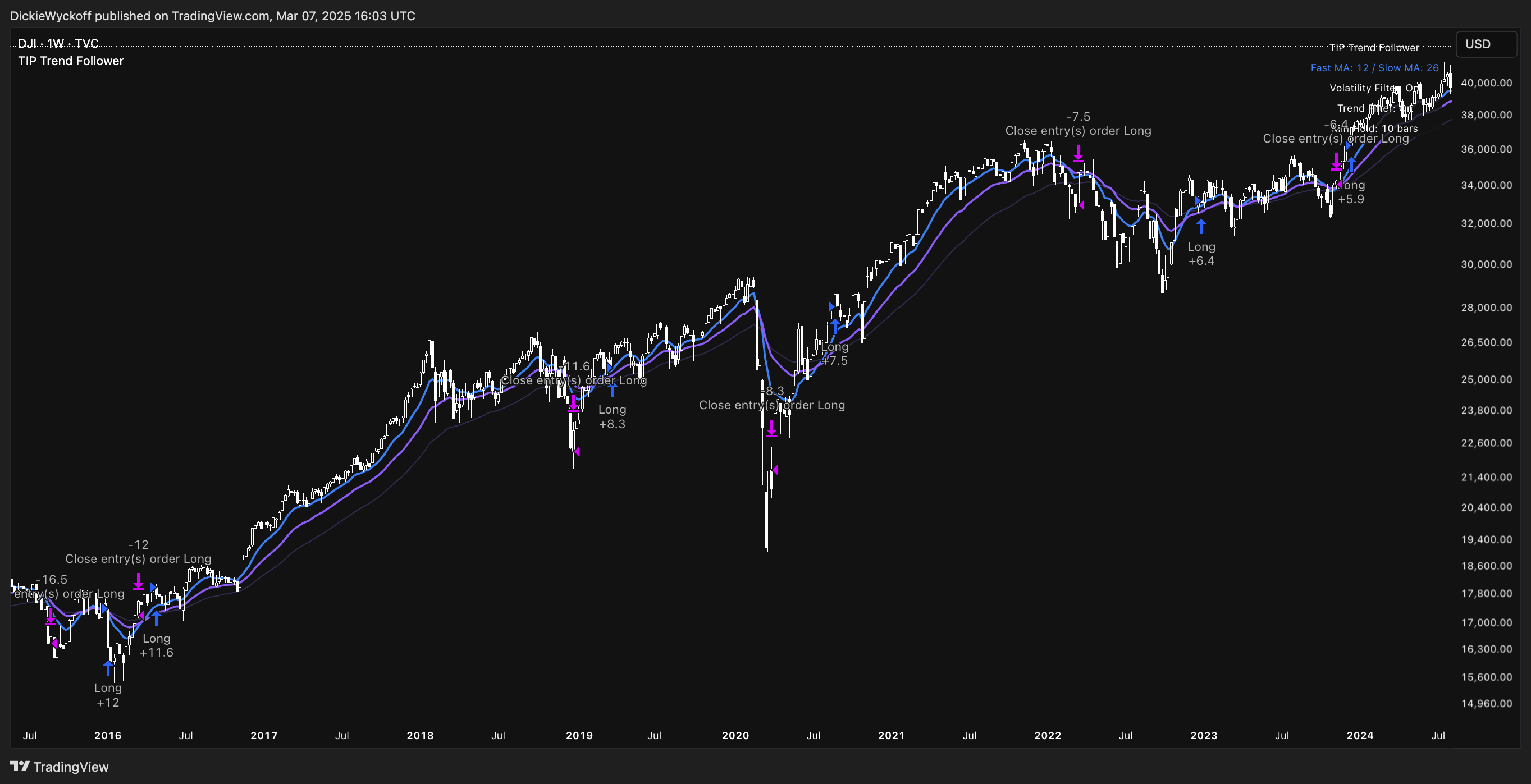The height and width of the screenshot is (784, 1531).
Task: Click the blue entry arrow above Long +7.5
Action: [835, 325]
